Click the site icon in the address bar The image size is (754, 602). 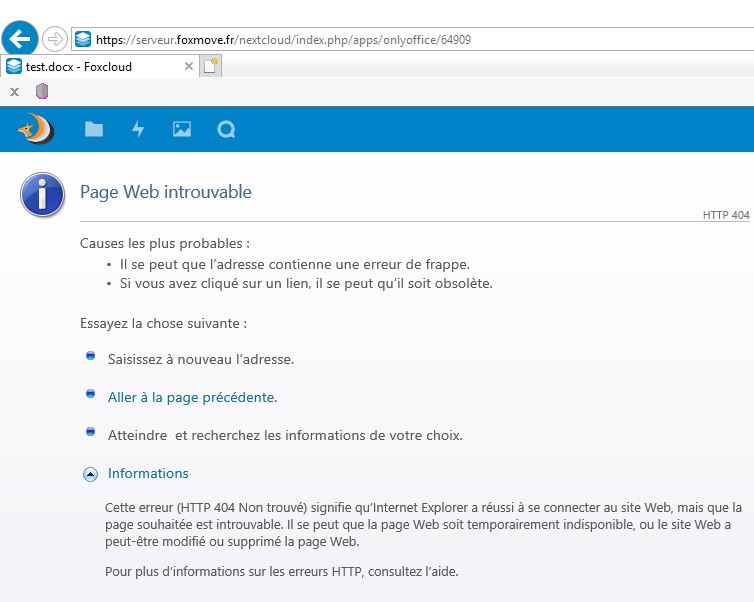pyautogui.click(x=83, y=40)
